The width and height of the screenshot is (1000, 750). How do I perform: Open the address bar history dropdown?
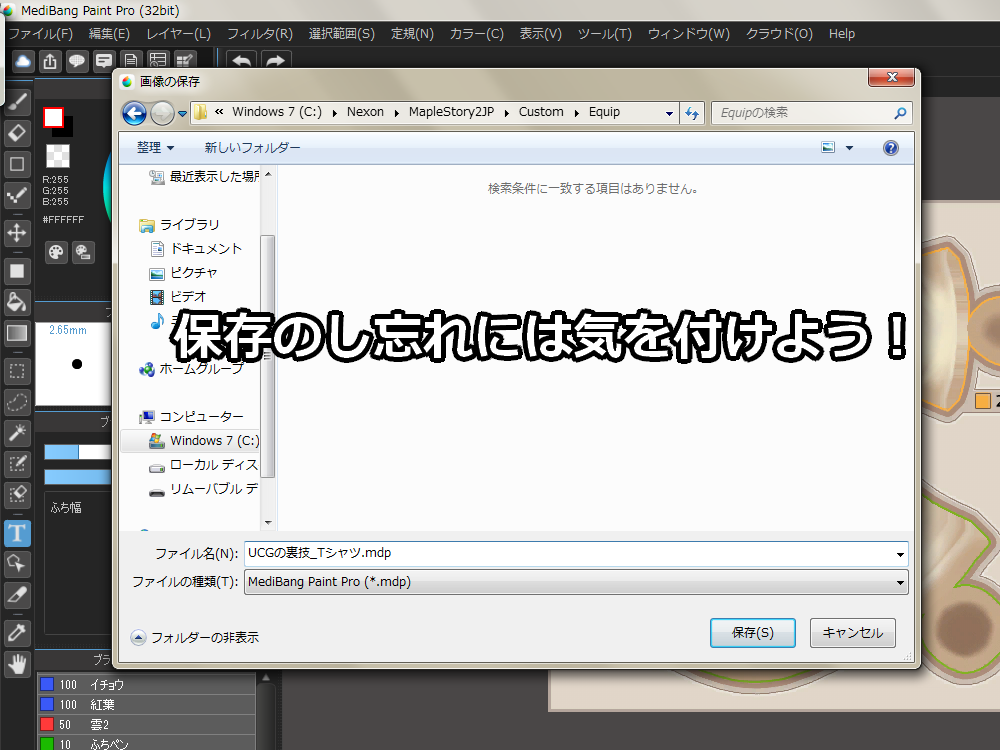point(669,114)
